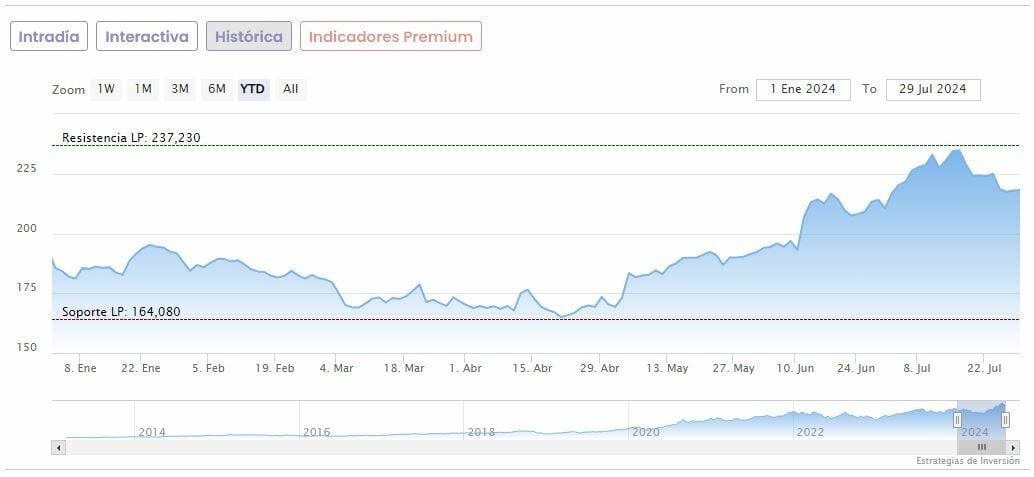The width and height of the screenshot is (1034, 477).
Task: Click the navigator left handle
Action: point(957,420)
